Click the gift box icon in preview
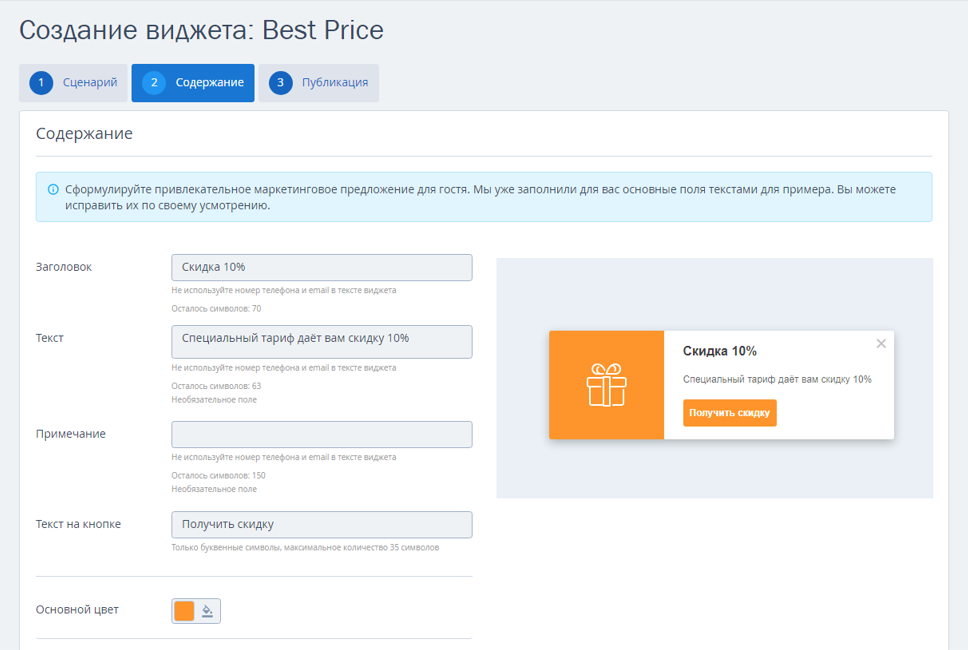 click(606, 385)
